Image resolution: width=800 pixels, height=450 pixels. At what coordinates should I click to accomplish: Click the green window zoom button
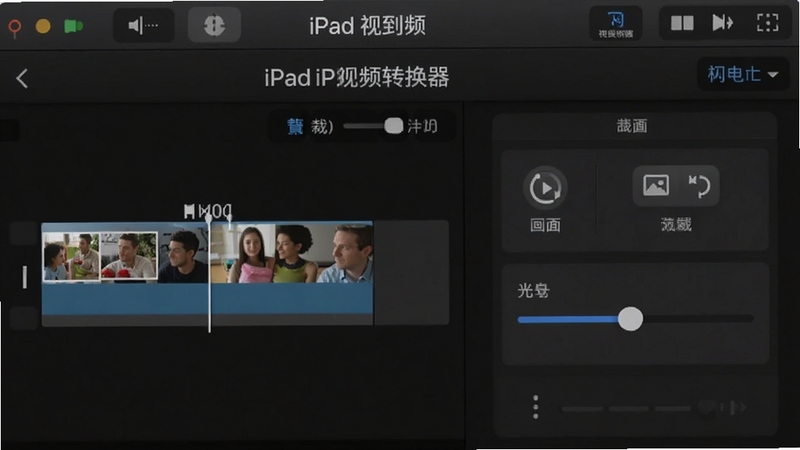(x=73, y=26)
